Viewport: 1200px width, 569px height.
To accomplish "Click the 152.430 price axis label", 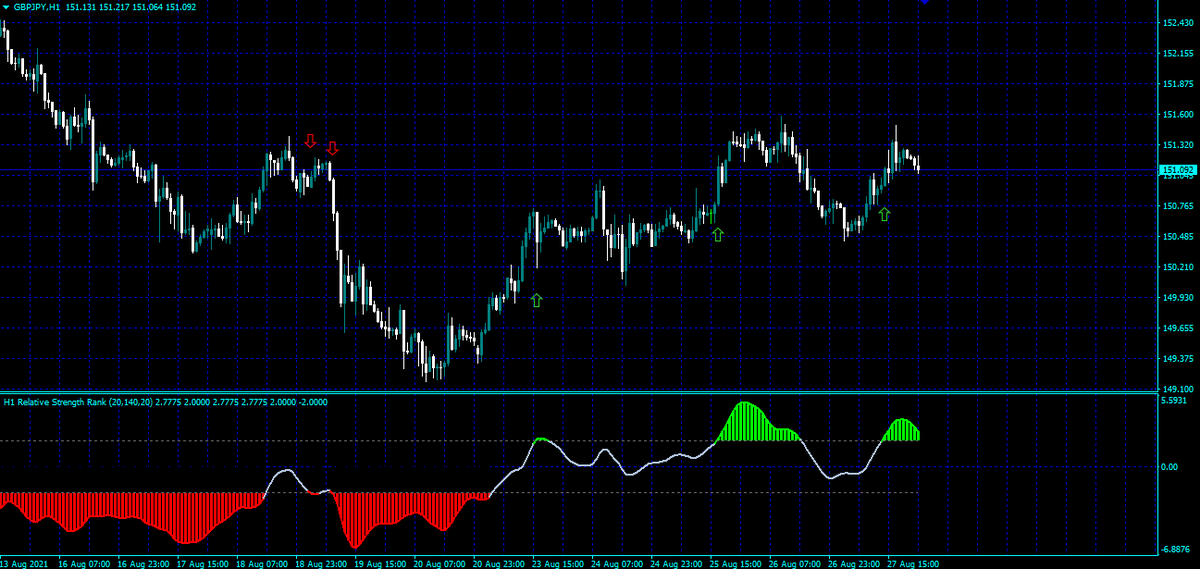I will [1178, 22].
